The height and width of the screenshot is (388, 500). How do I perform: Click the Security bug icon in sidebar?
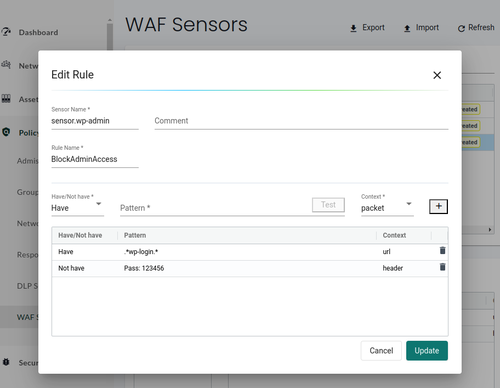click(x=6, y=362)
